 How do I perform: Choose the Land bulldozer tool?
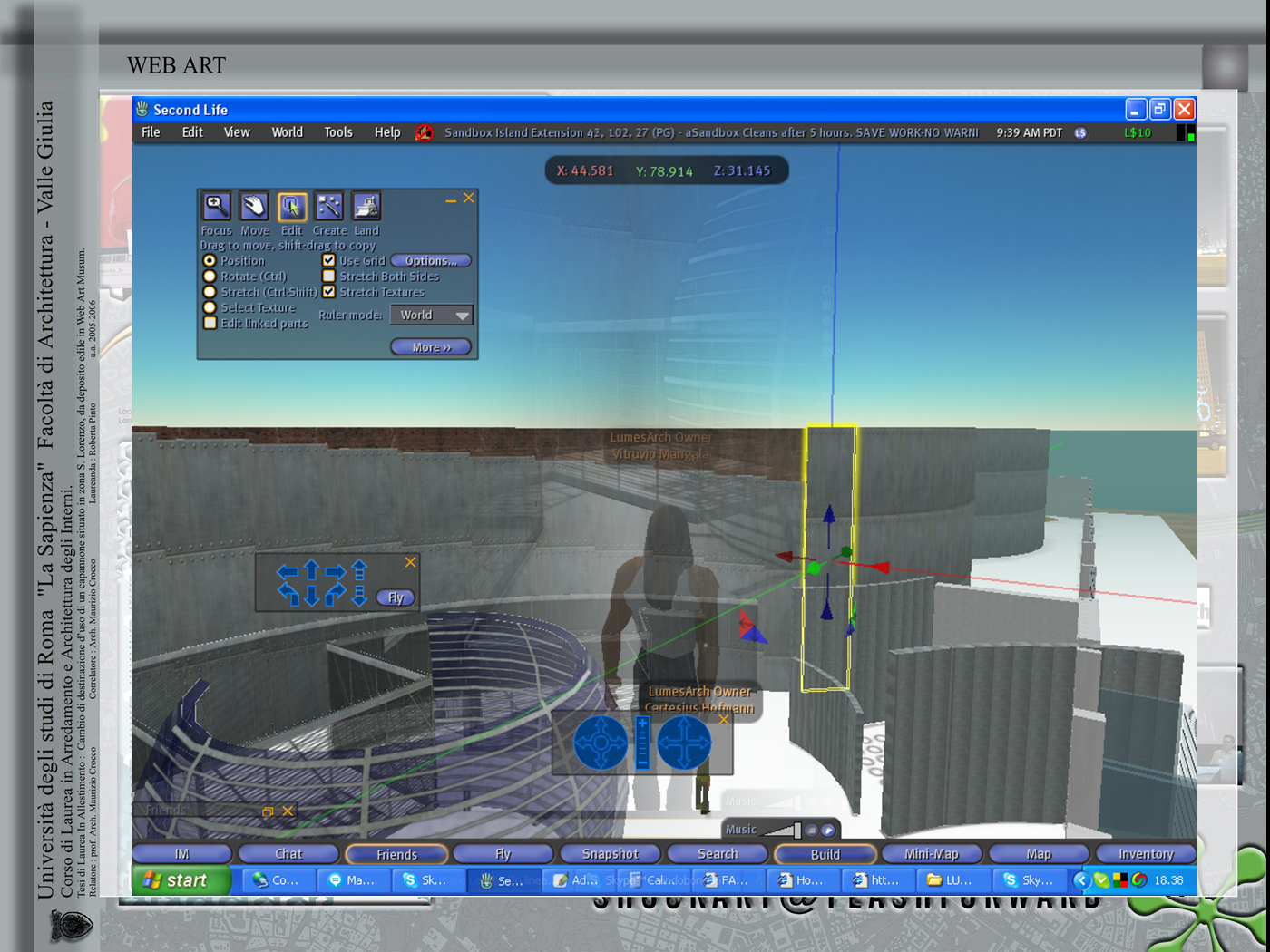tap(366, 207)
